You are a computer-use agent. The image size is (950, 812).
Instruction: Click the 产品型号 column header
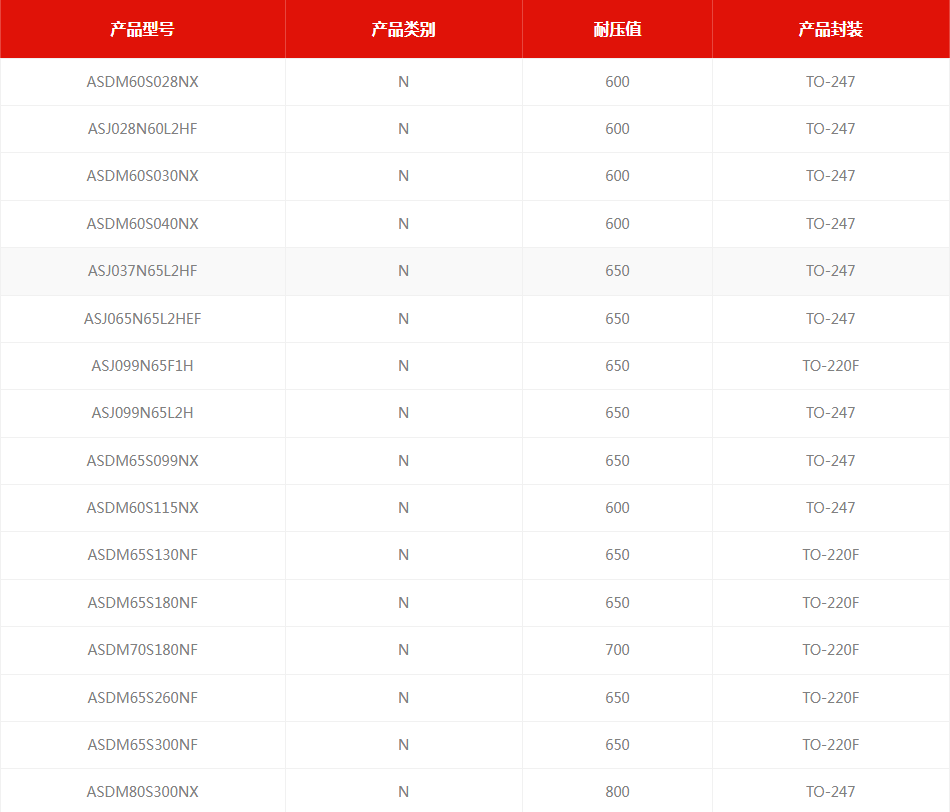[142, 29]
